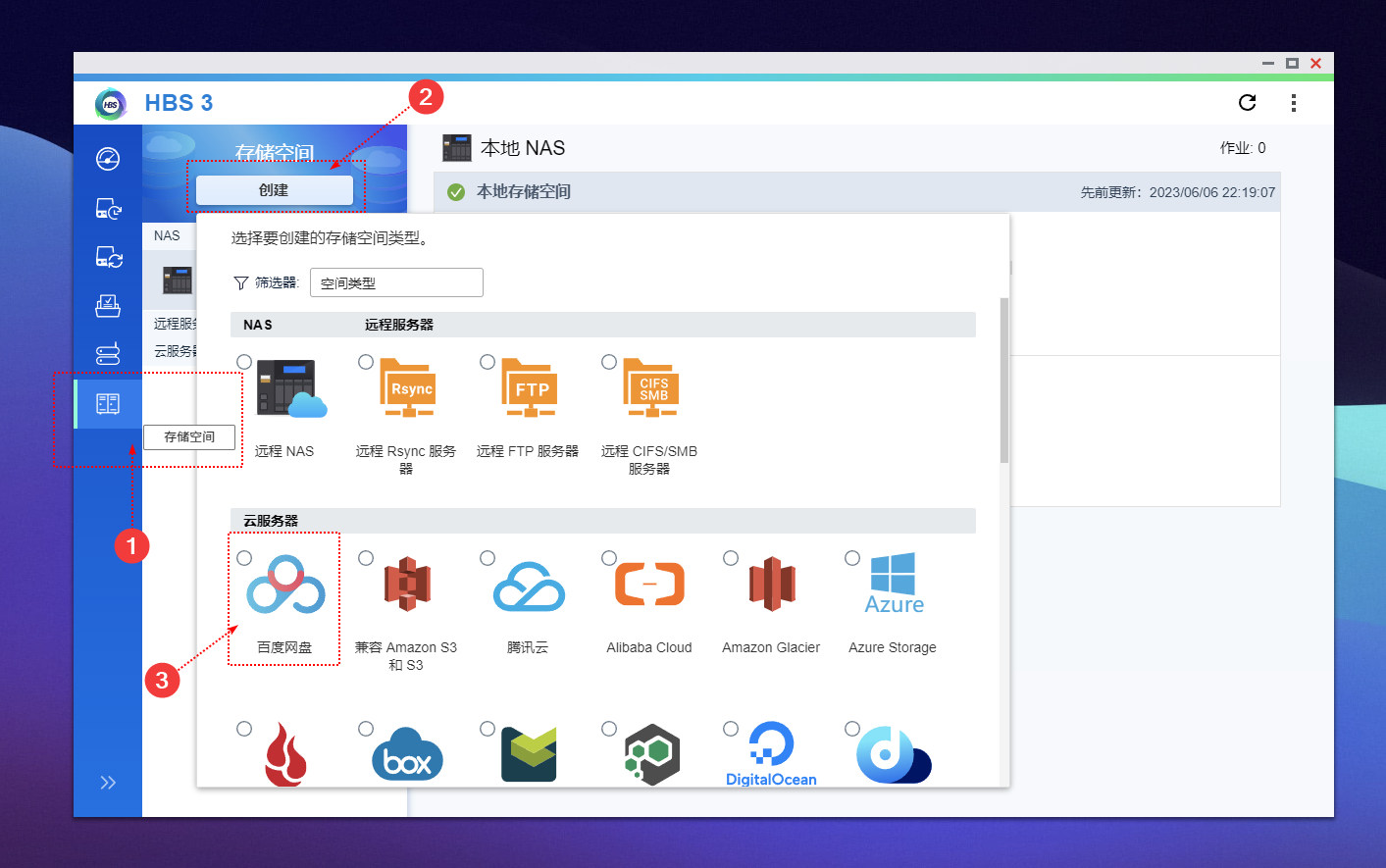Open the Backup & Restore sidebar icon
Image resolution: width=1386 pixels, height=868 pixels.
pos(108,208)
